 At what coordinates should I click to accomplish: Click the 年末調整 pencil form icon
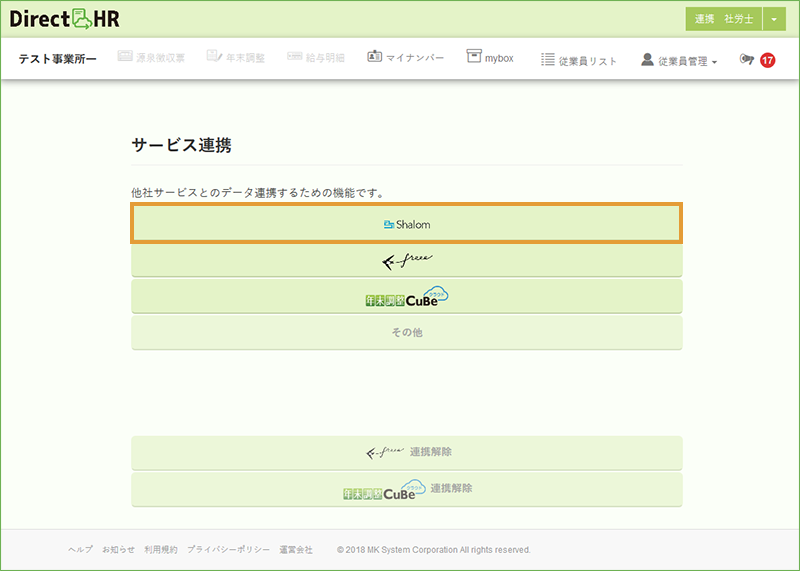tap(214, 56)
